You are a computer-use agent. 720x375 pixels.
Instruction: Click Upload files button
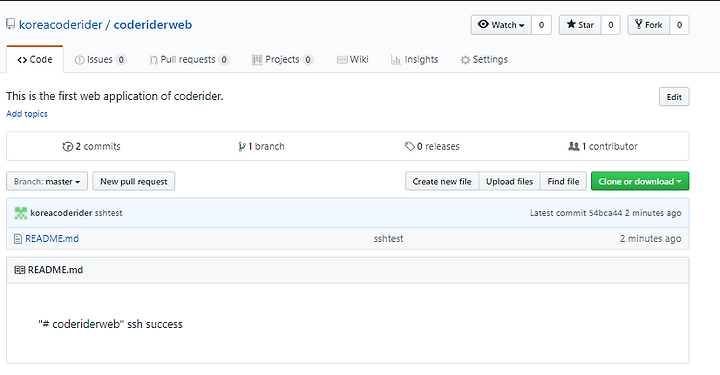[509, 181]
